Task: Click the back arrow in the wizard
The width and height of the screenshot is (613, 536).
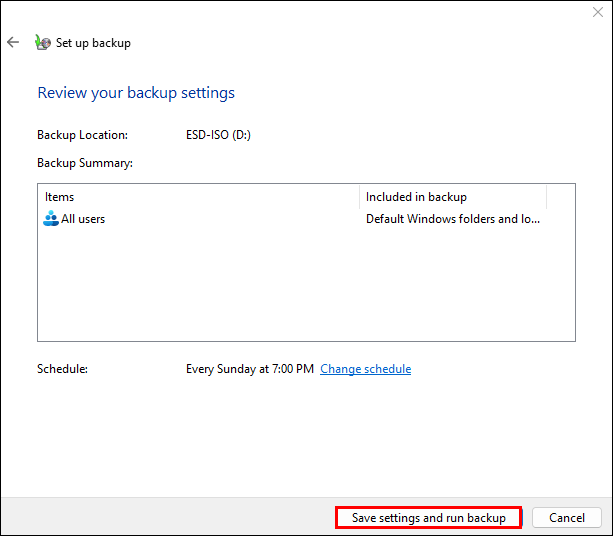Action: 13,43
